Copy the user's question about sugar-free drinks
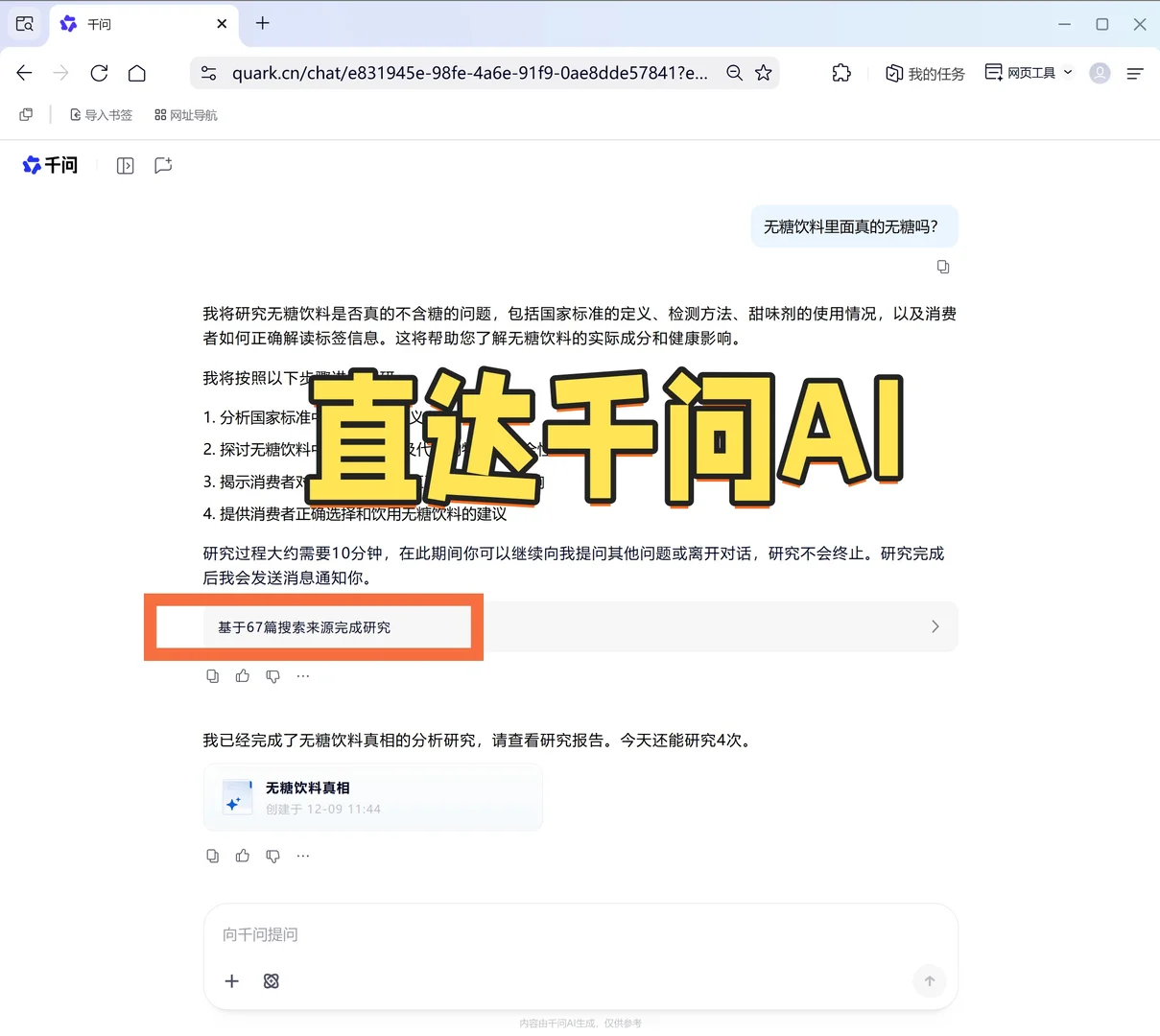1160x1036 pixels. click(x=943, y=267)
